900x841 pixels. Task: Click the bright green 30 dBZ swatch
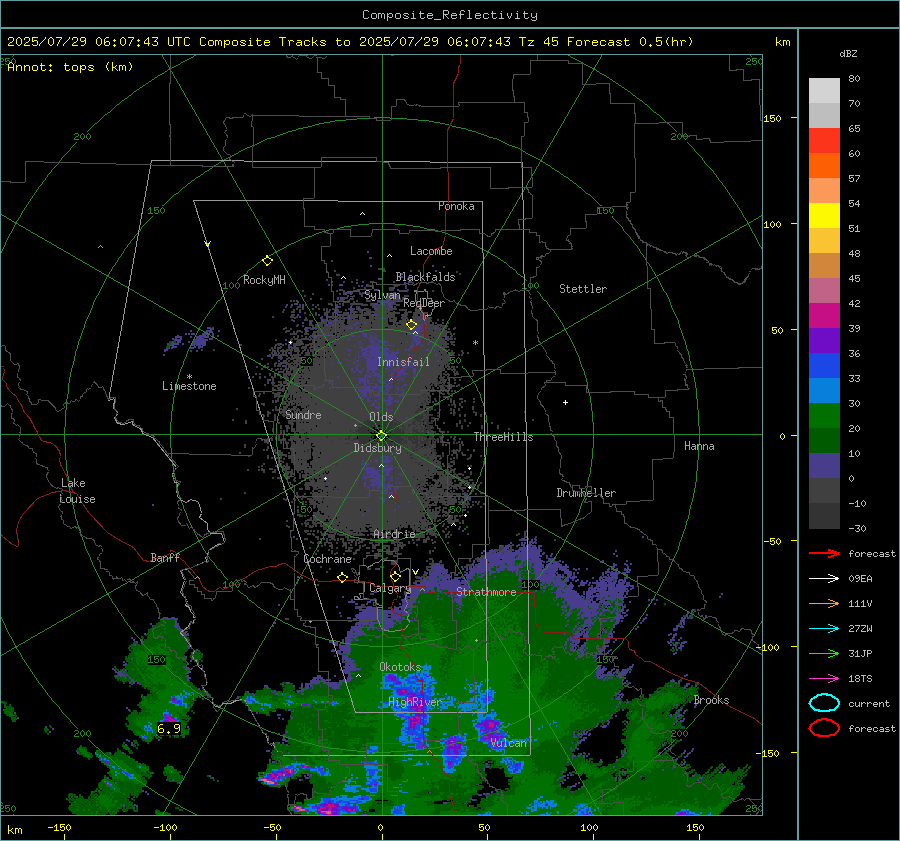tap(824, 416)
